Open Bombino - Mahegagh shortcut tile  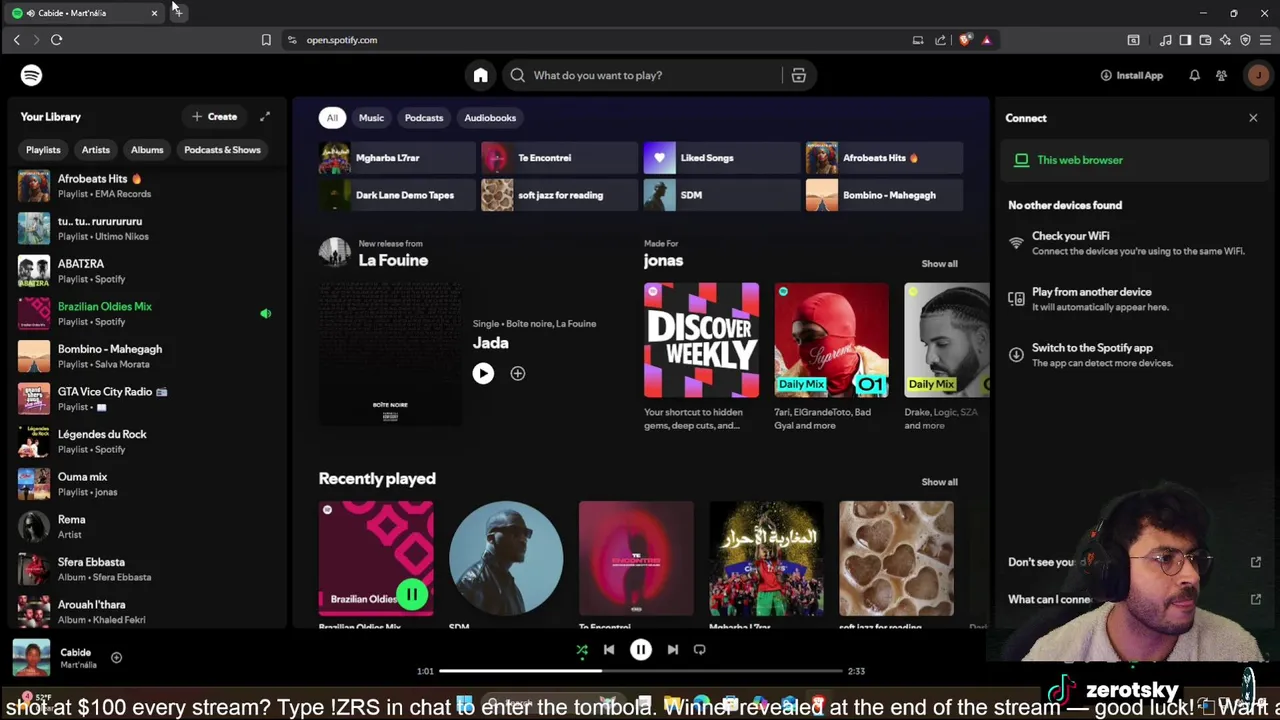(x=884, y=195)
